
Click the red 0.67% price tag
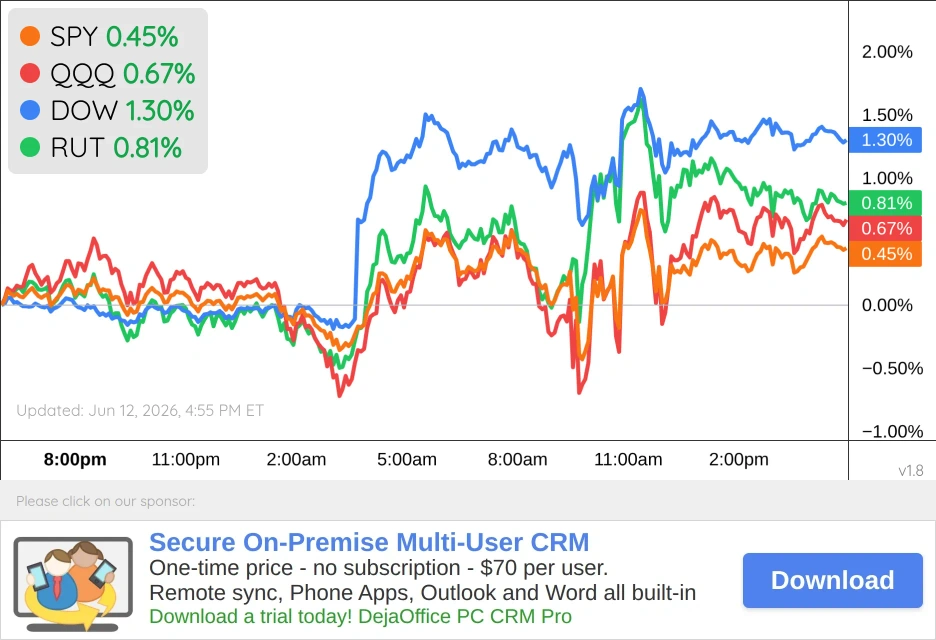click(885, 228)
